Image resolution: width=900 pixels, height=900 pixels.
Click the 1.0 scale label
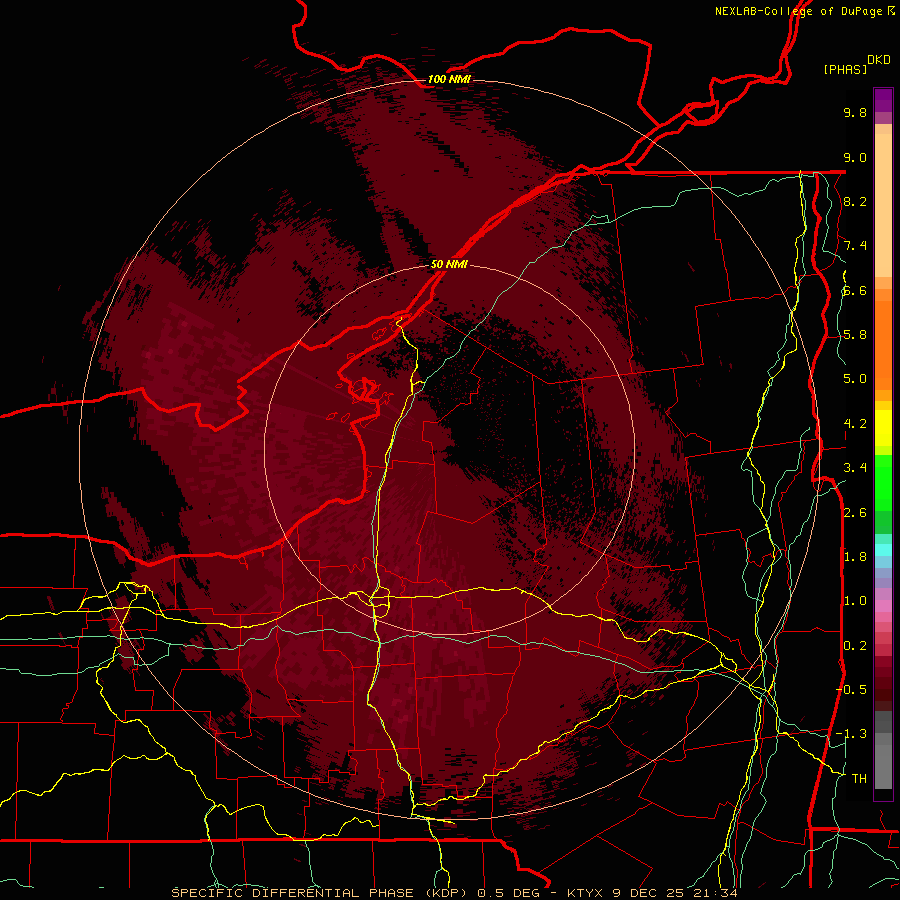[x=855, y=601]
